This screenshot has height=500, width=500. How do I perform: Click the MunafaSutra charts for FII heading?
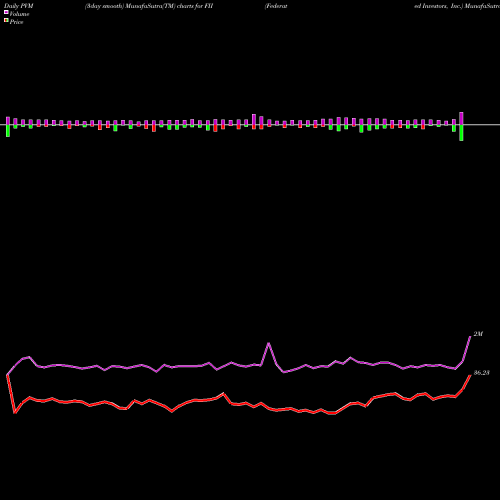(149, 6)
